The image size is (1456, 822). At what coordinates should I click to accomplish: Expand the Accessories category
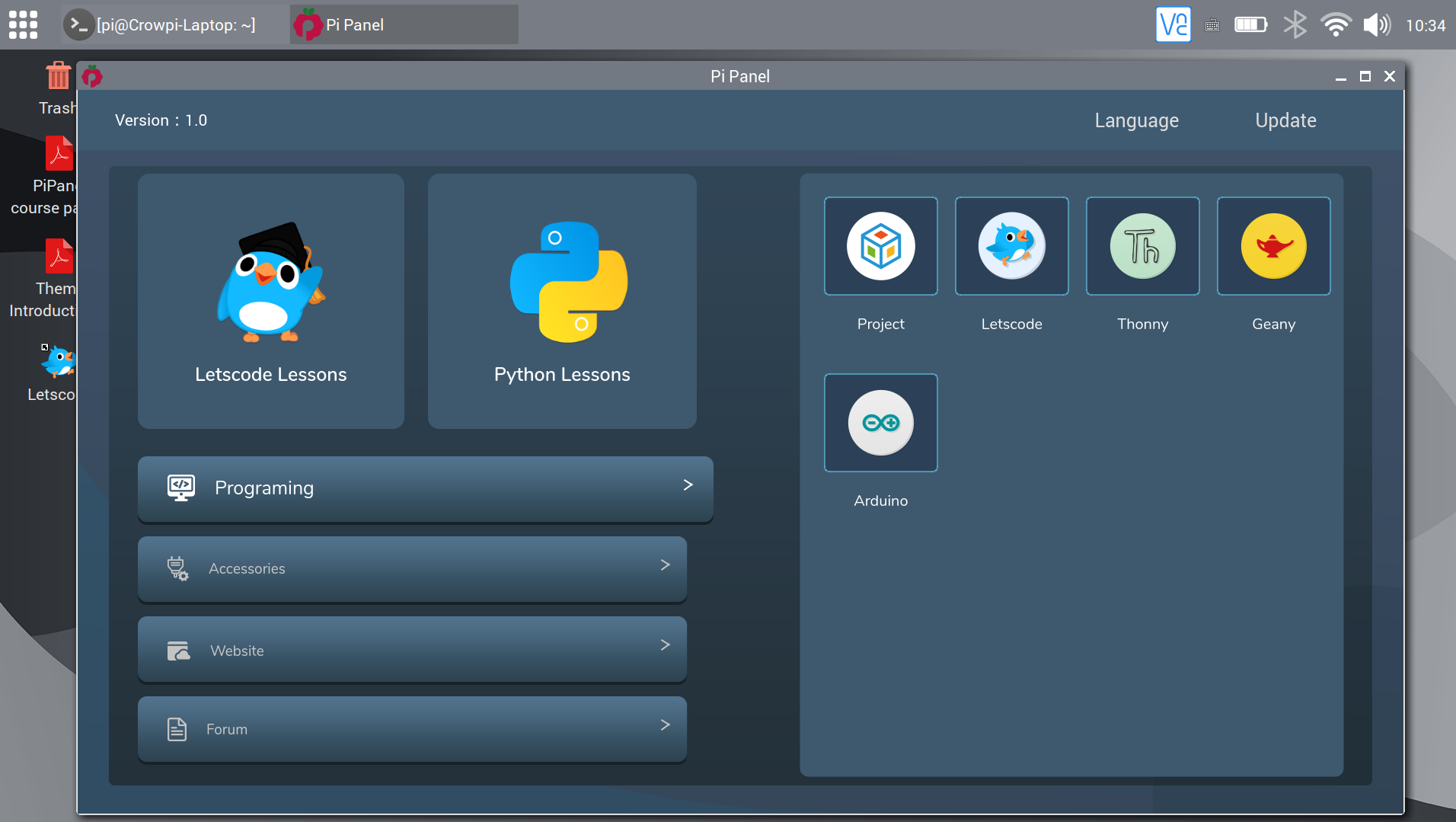[x=412, y=568]
